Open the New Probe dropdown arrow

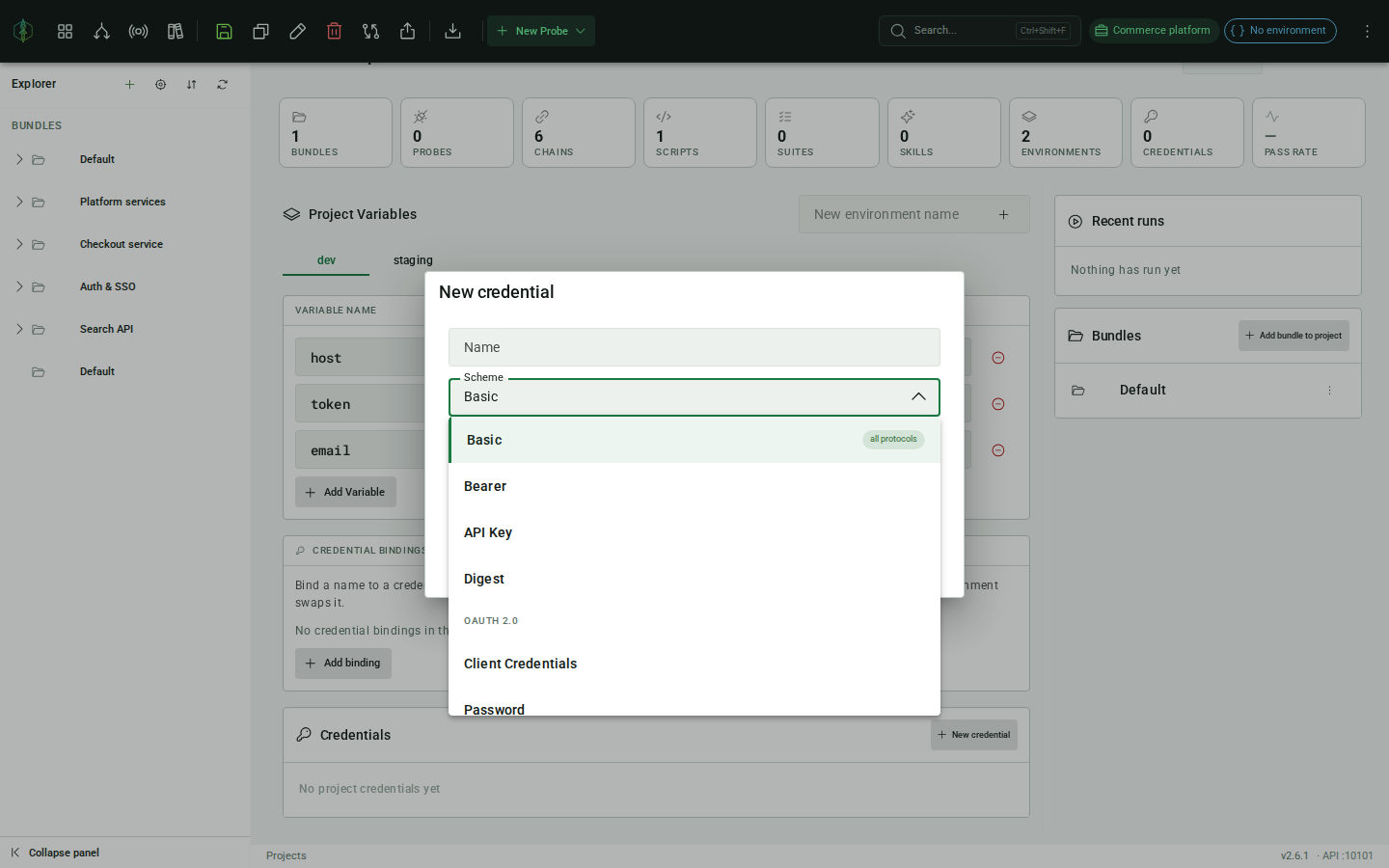pyautogui.click(x=581, y=31)
